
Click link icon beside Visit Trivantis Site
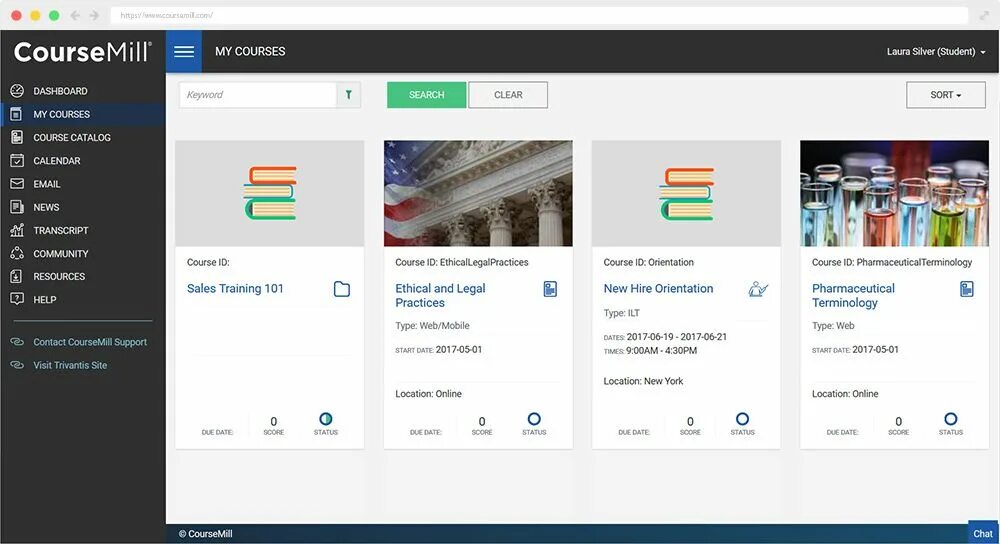coord(17,365)
